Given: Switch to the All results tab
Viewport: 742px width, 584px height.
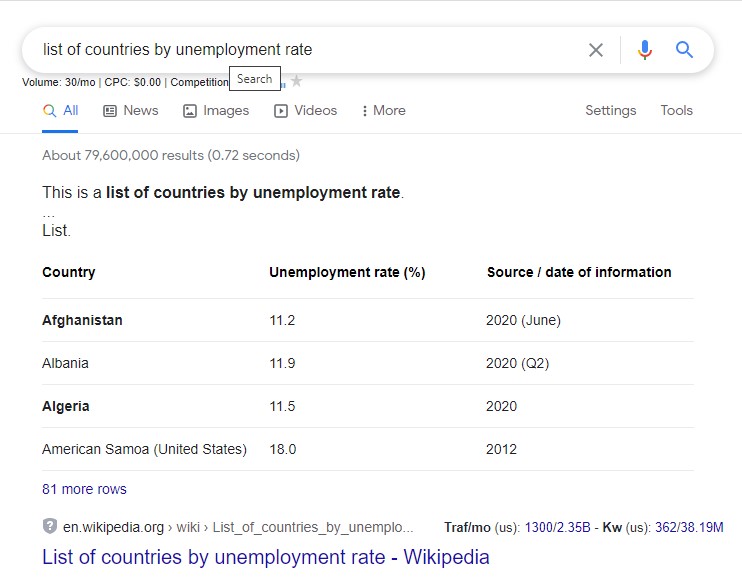Looking at the screenshot, I should coord(60,111).
